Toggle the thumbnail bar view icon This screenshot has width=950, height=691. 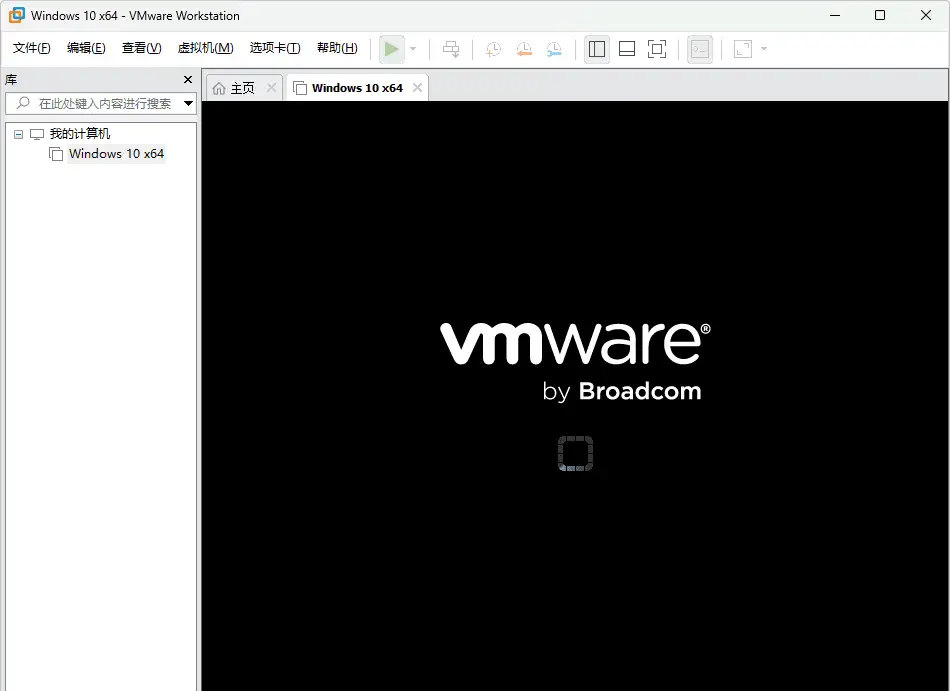pyautogui.click(x=627, y=49)
